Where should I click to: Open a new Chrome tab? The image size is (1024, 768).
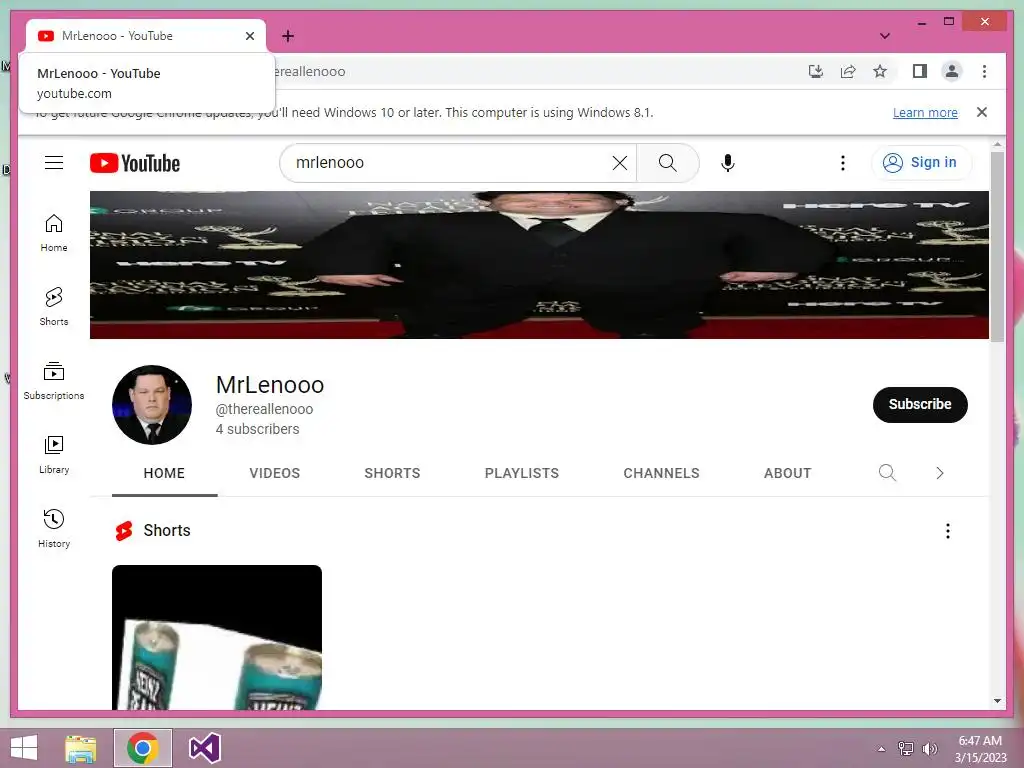288,36
